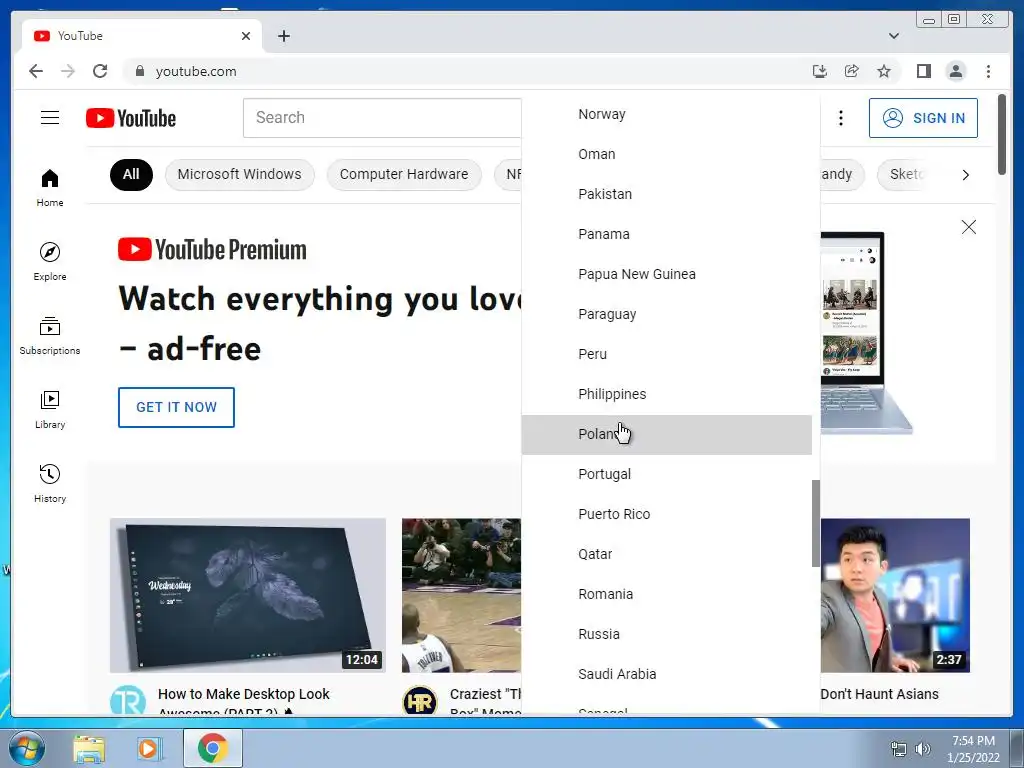
Task: Open Explore in the sidebar
Action: [x=50, y=261]
